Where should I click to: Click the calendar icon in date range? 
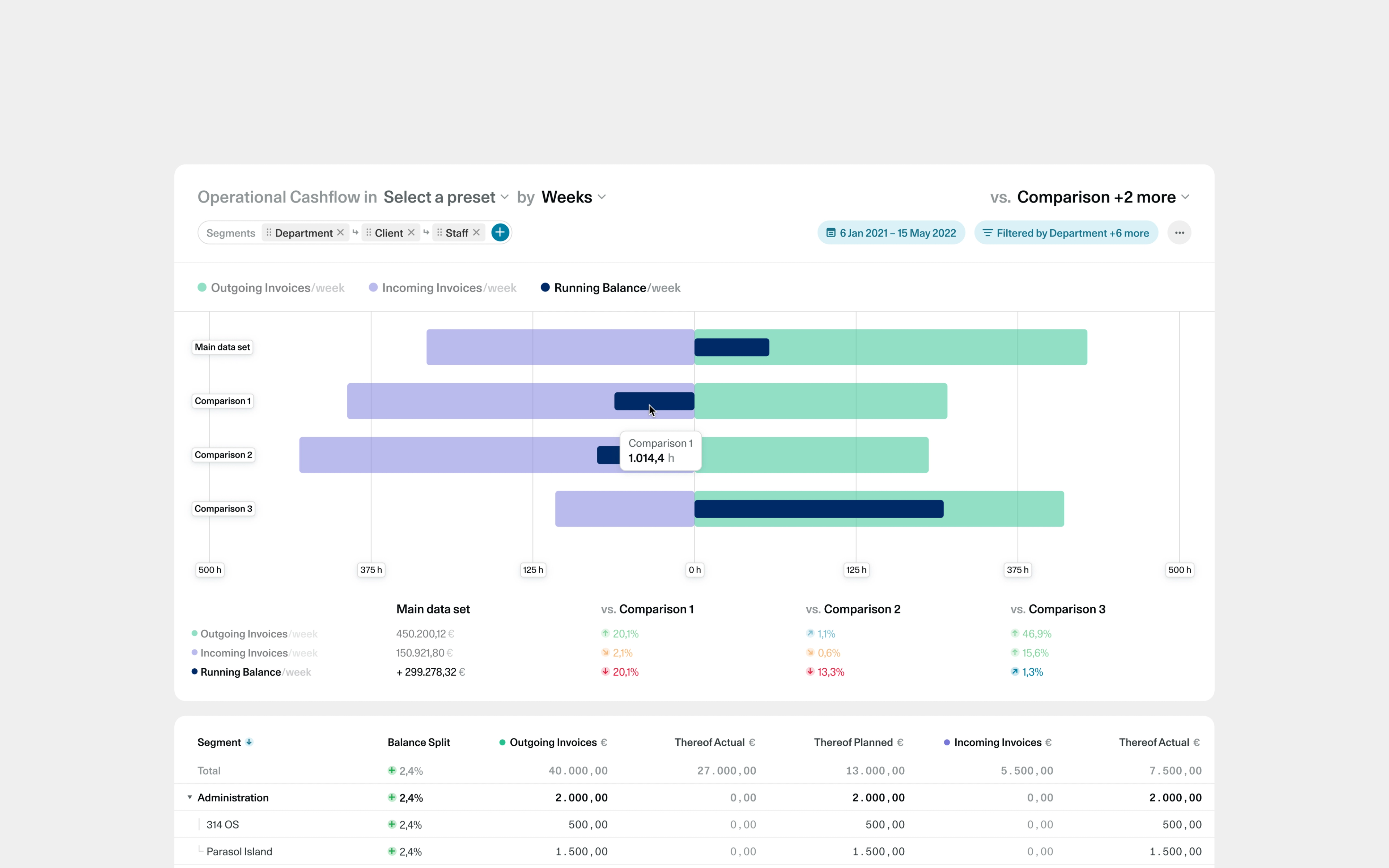pyautogui.click(x=831, y=233)
